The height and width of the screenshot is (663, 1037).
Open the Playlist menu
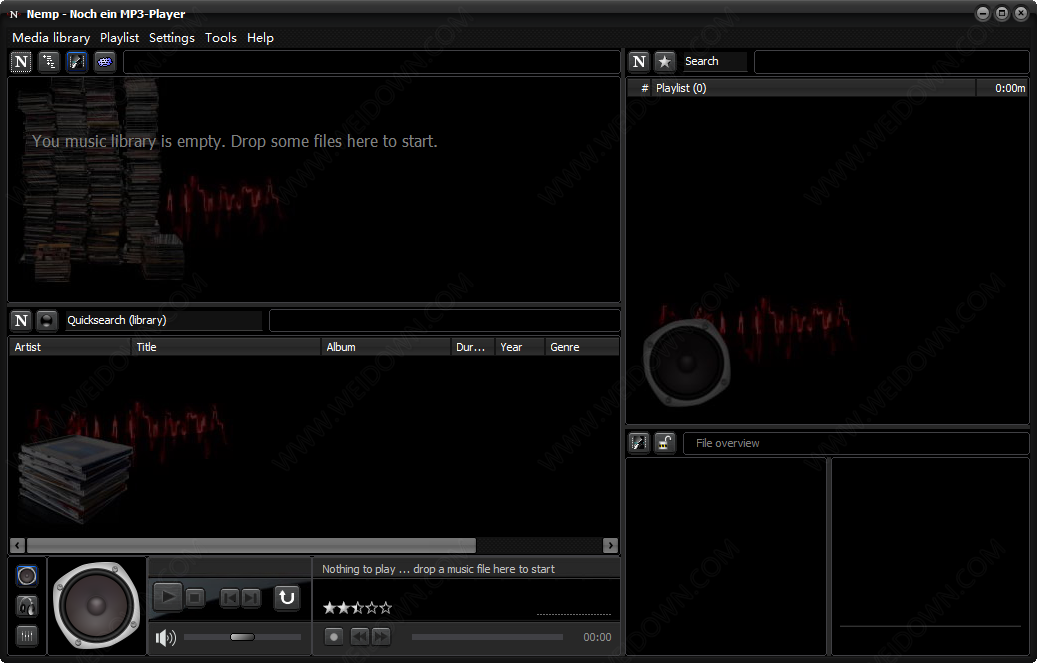(120, 38)
